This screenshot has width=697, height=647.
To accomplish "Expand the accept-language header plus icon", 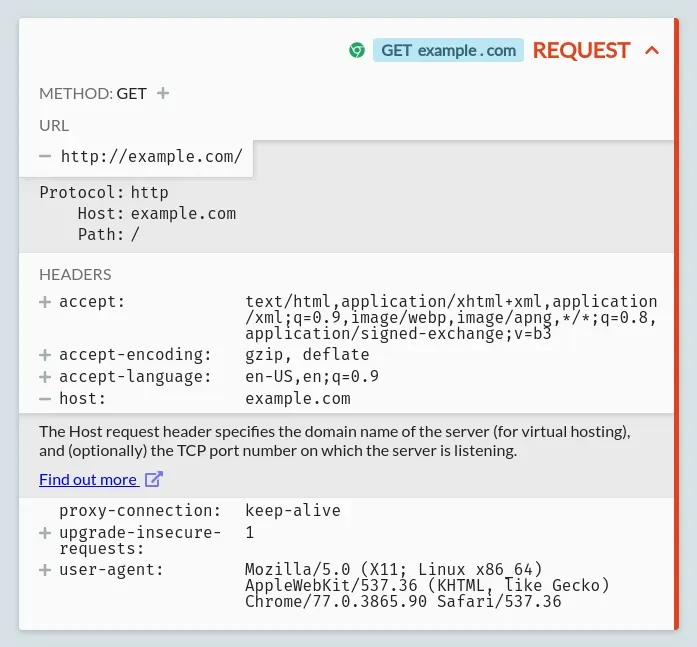I will point(45,377).
